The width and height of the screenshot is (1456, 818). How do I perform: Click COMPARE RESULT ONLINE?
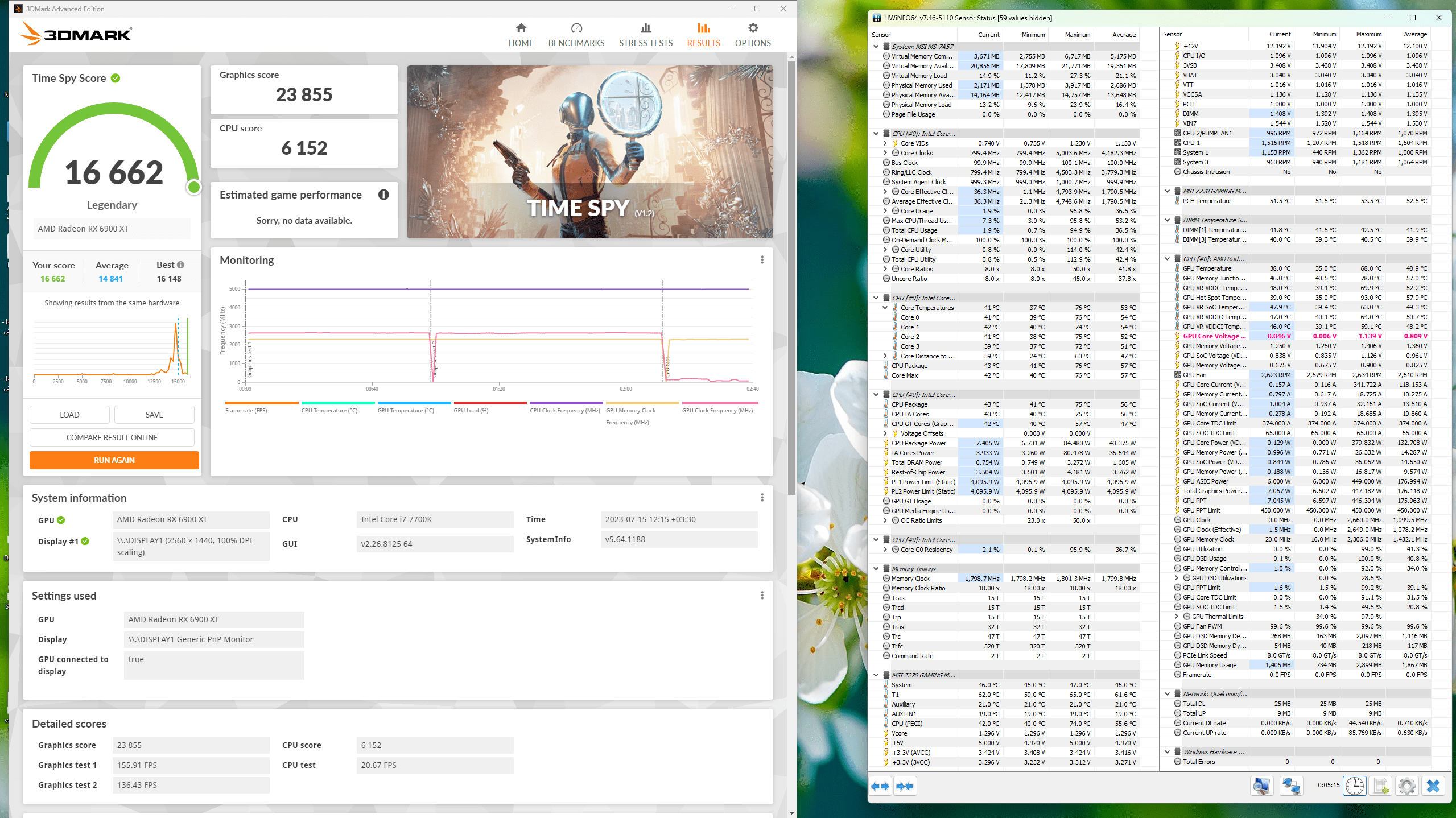click(112, 437)
